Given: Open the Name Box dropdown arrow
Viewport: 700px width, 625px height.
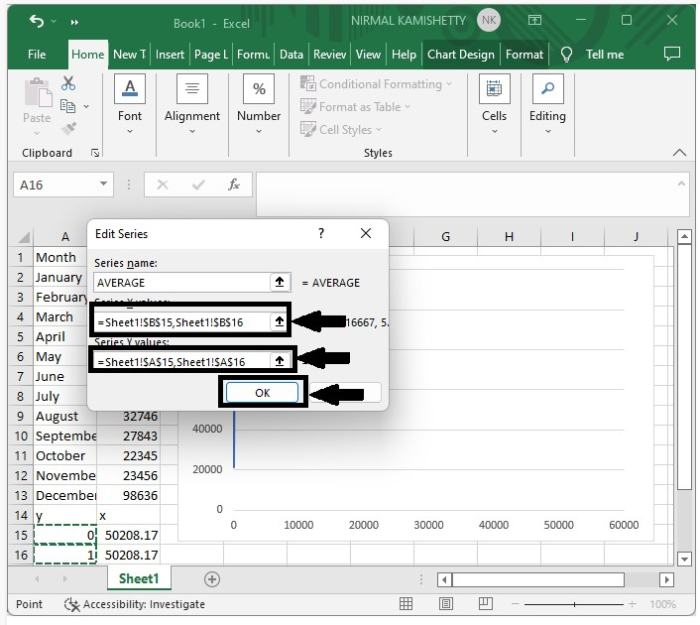Looking at the screenshot, I should pos(104,184).
